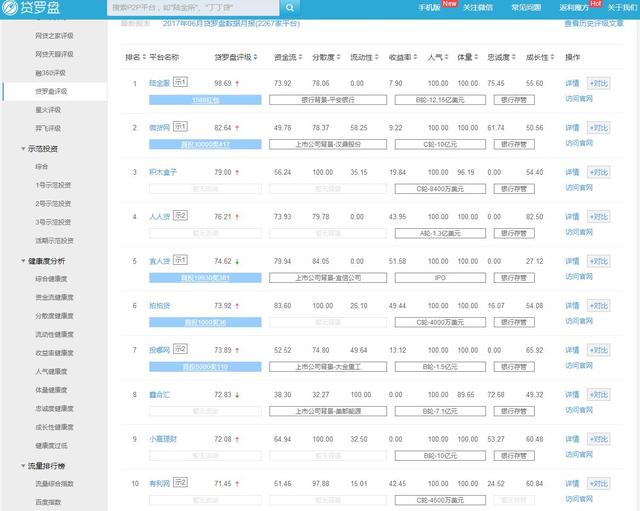Open the 积木盒子 platform link
This screenshot has width=640, height=511.
pos(163,172)
